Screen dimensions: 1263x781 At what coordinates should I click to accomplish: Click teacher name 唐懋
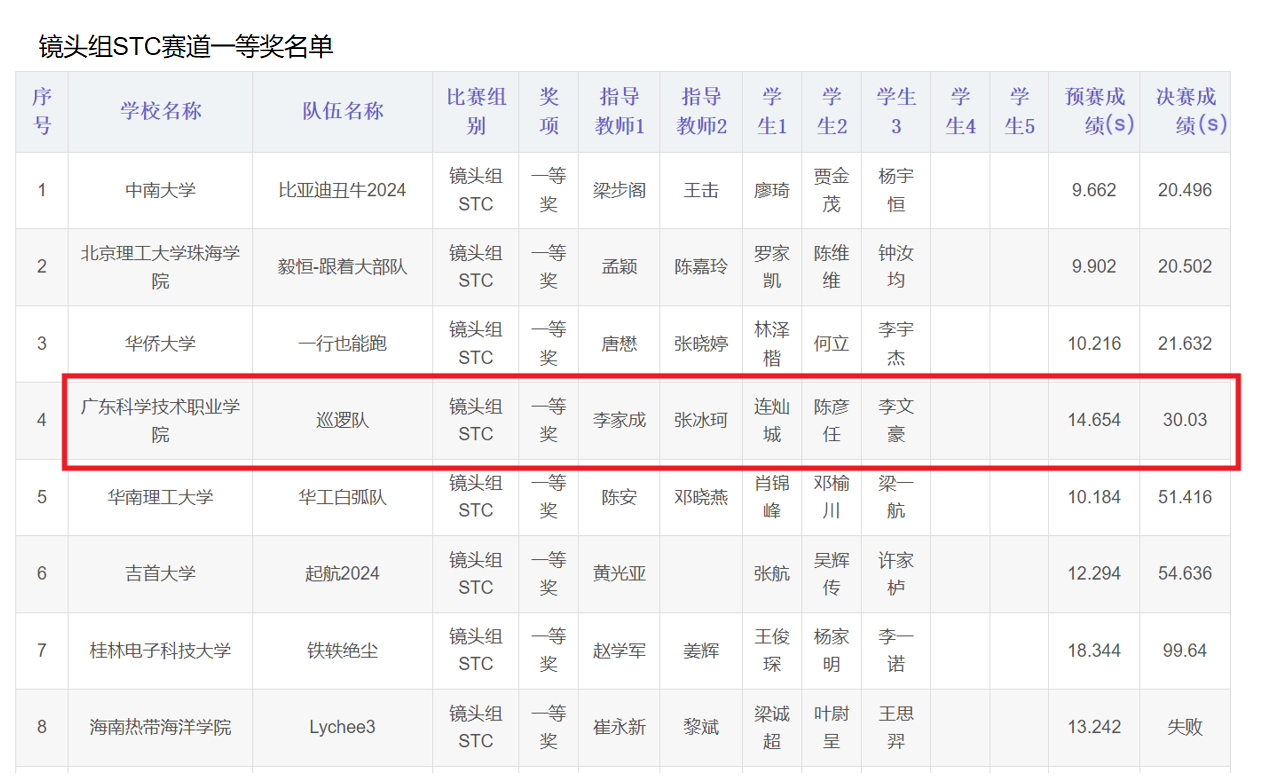[x=620, y=344]
